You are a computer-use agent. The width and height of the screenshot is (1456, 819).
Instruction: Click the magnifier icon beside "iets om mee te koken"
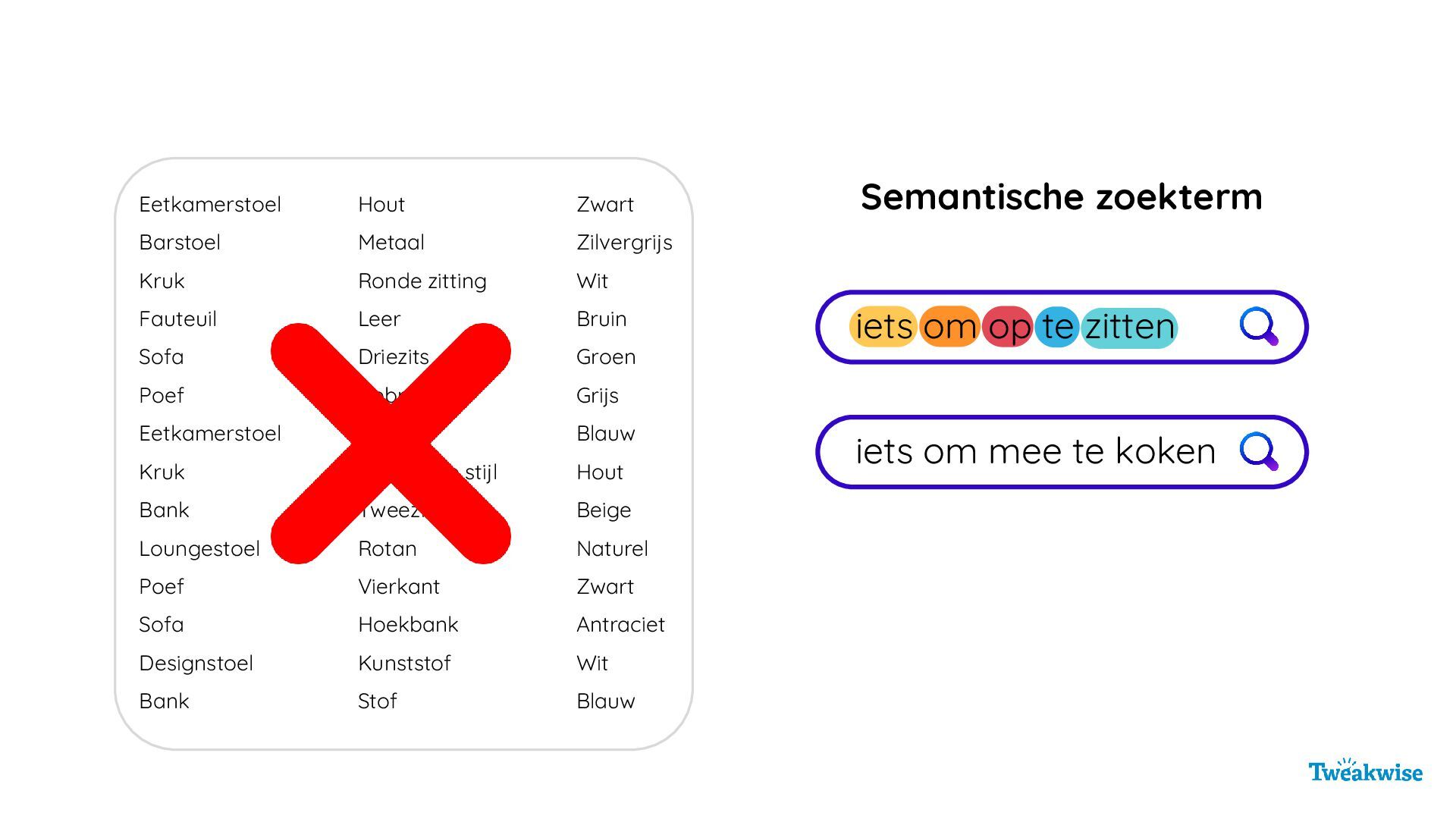click(1259, 451)
